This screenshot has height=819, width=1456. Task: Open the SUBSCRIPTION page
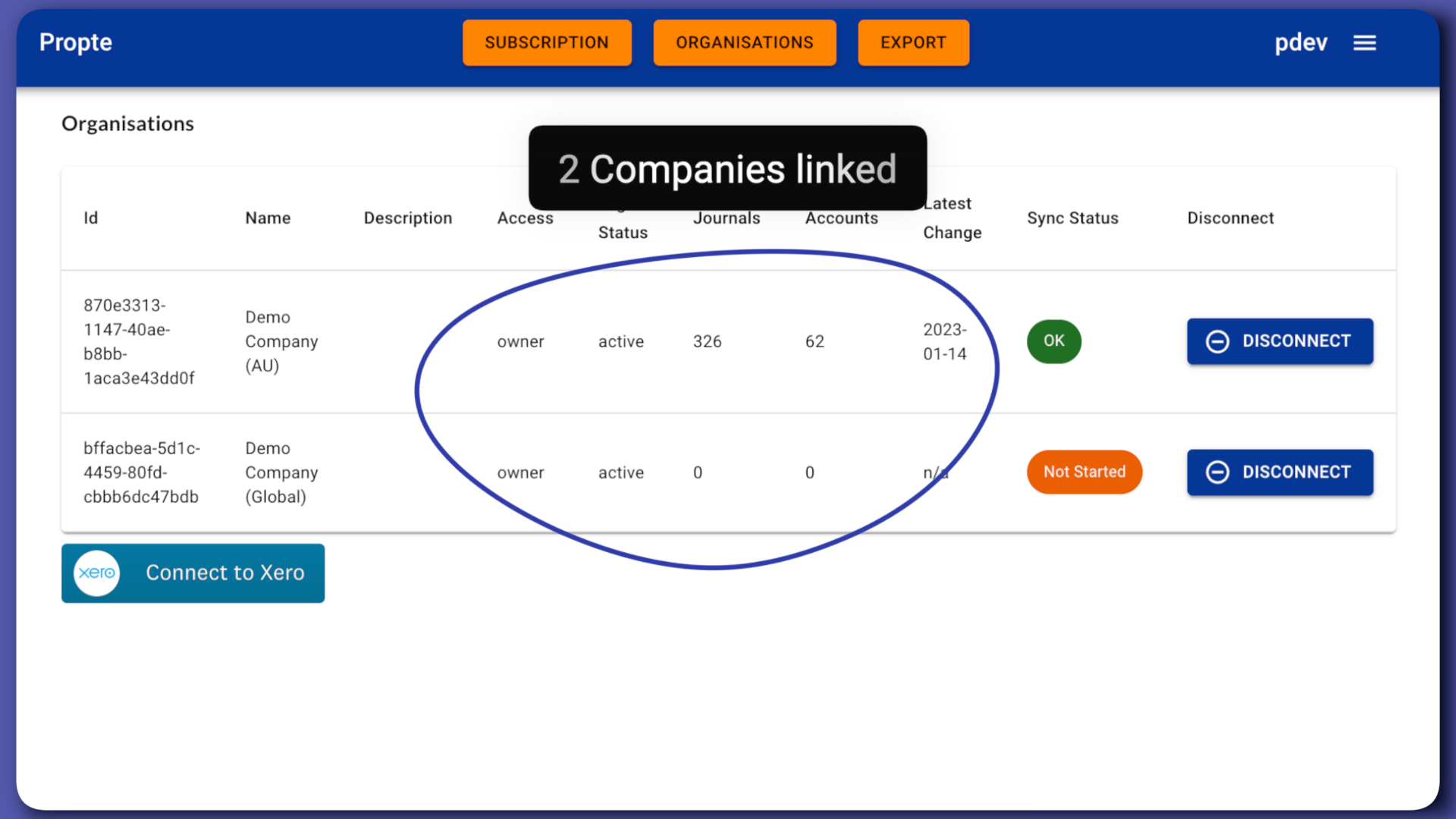click(x=547, y=42)
